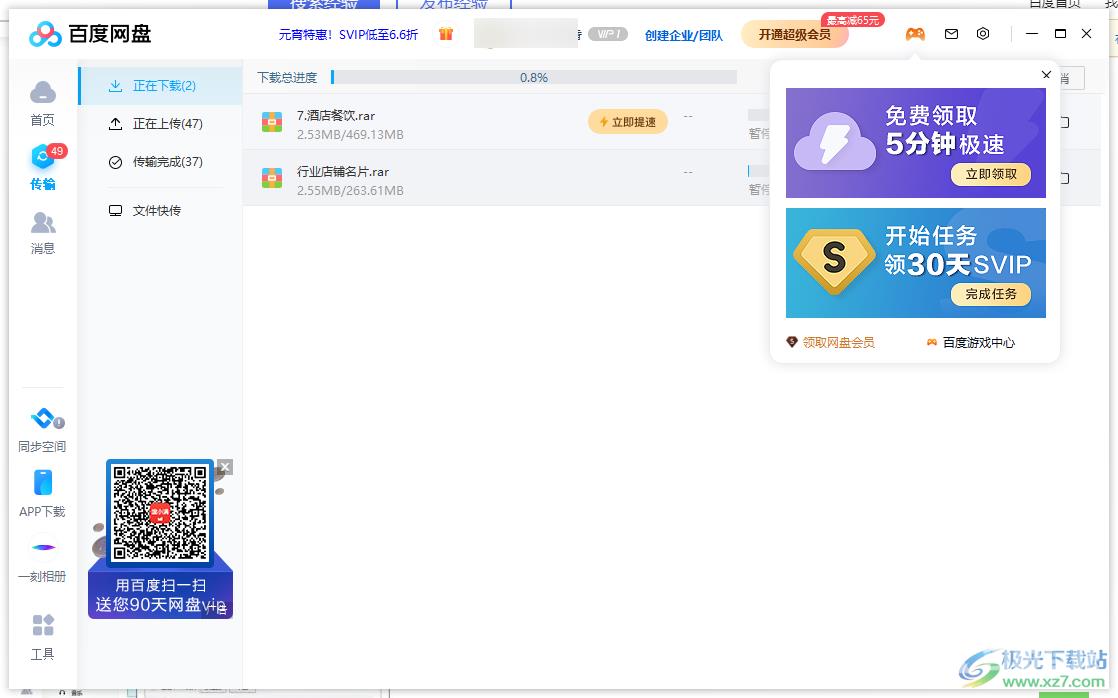Click the 最高减65元 discount badge
This screenshot has width=1118, height=698.
853,20
